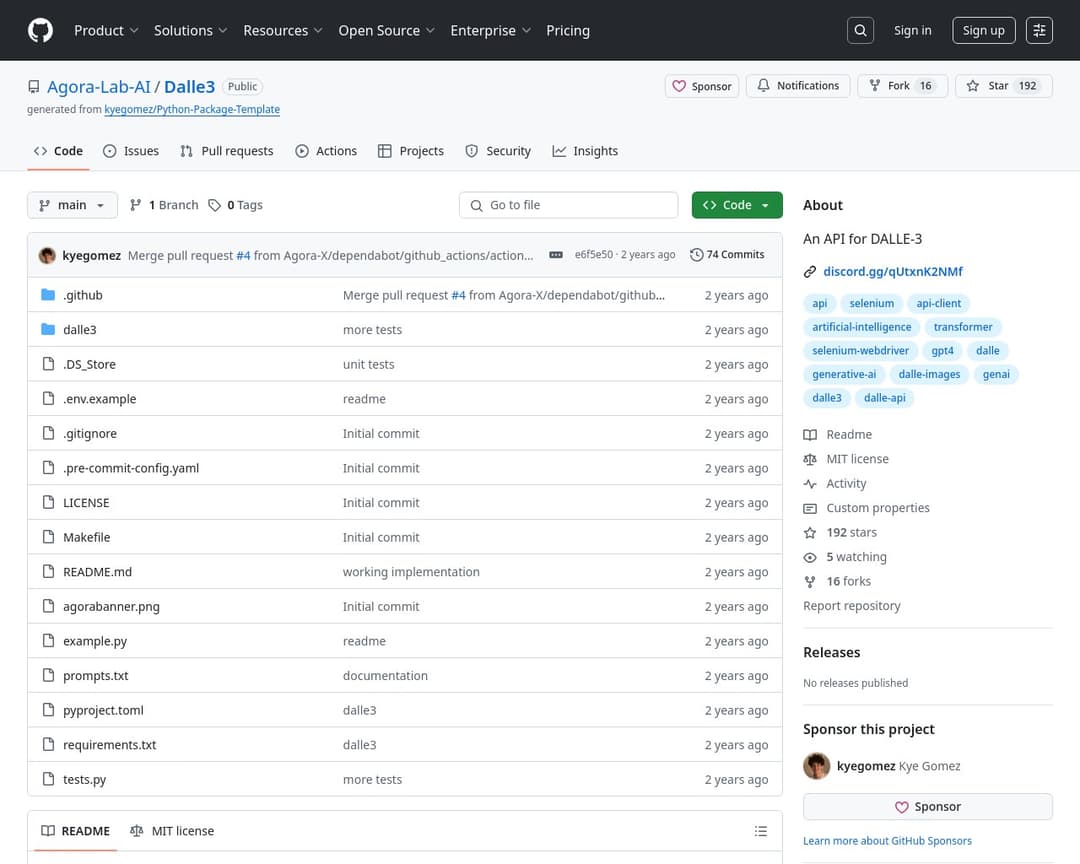Click the Sign in link
Image resolution: width=1080 pixels, height=864 pixels.
[912, 30]
